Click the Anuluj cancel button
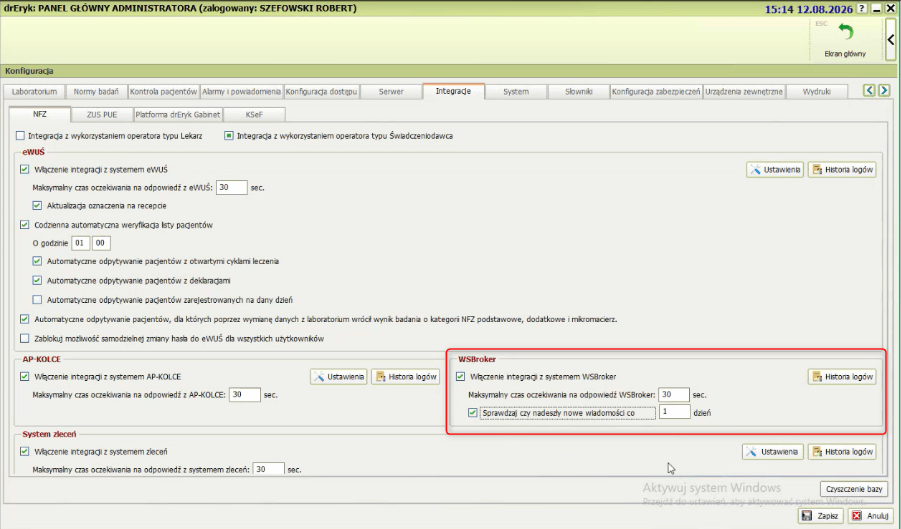This screenshot has width=901, height=529. 871,516
